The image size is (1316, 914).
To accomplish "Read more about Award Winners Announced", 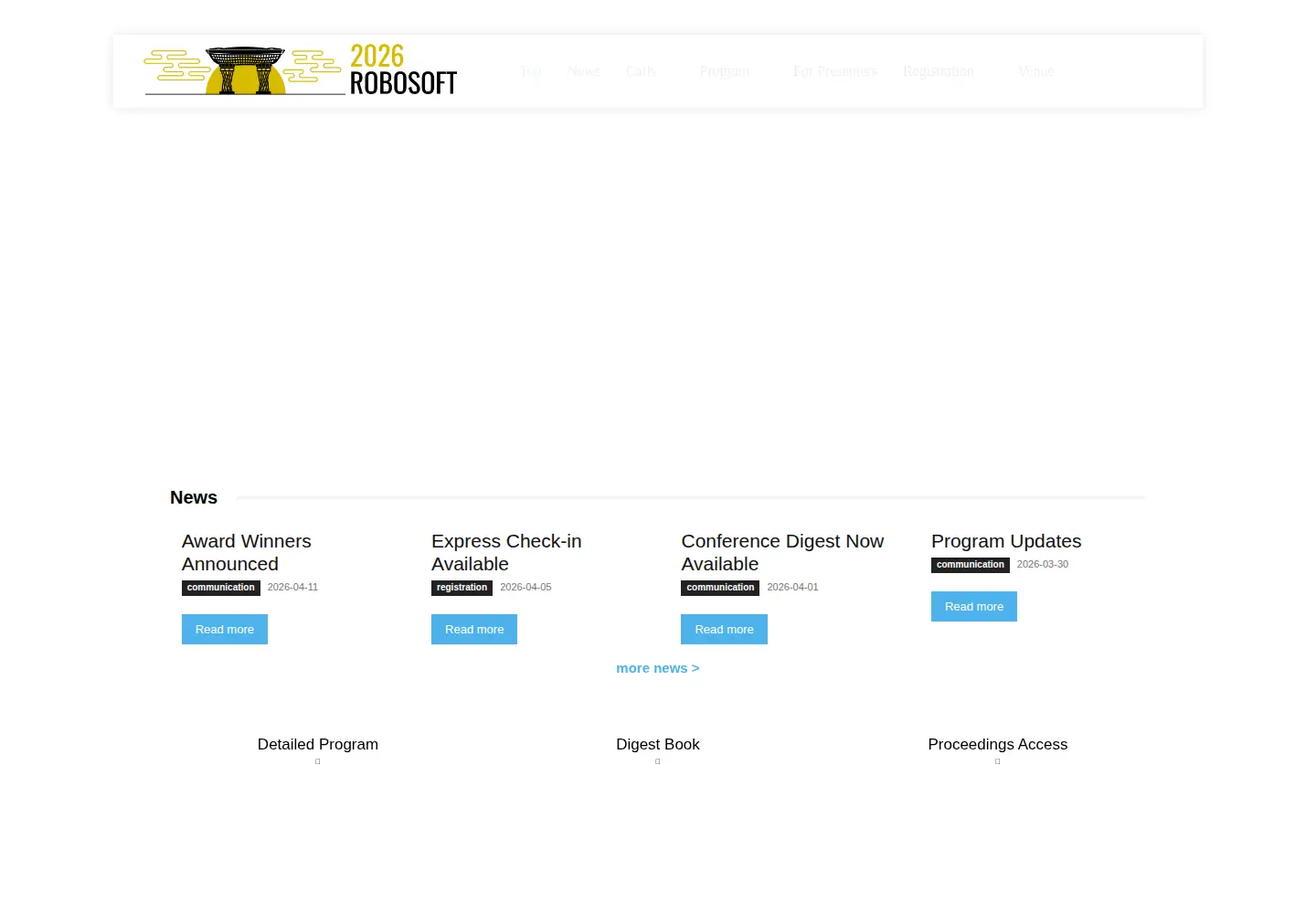I will pos(225,629).
